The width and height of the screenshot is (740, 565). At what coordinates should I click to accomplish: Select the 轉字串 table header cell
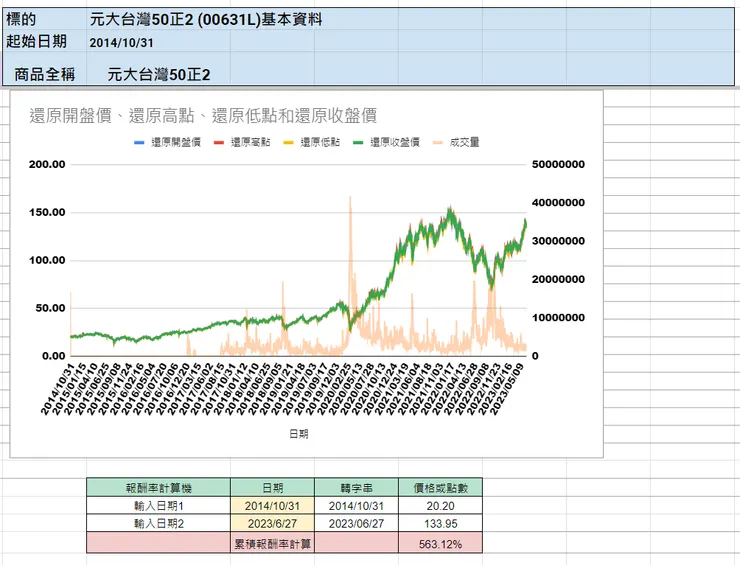(356, 488)
